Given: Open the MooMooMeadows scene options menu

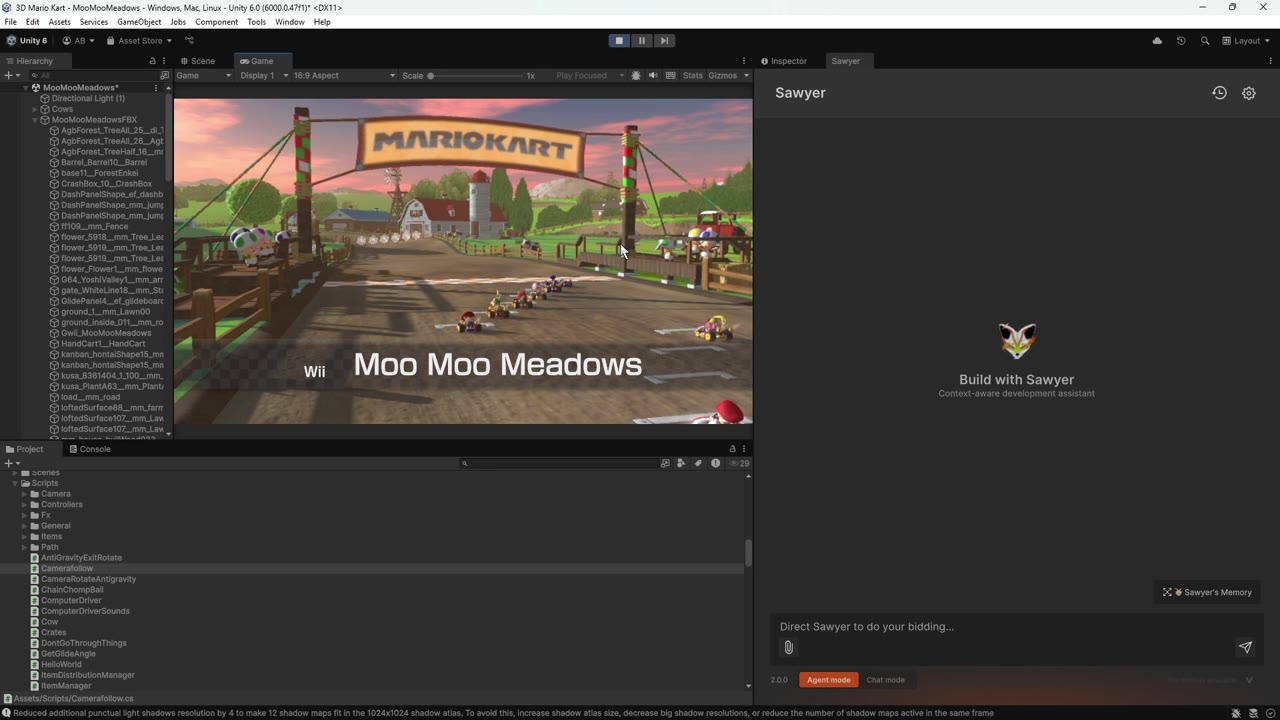Looking at the screenshot, I should point(155,88).
